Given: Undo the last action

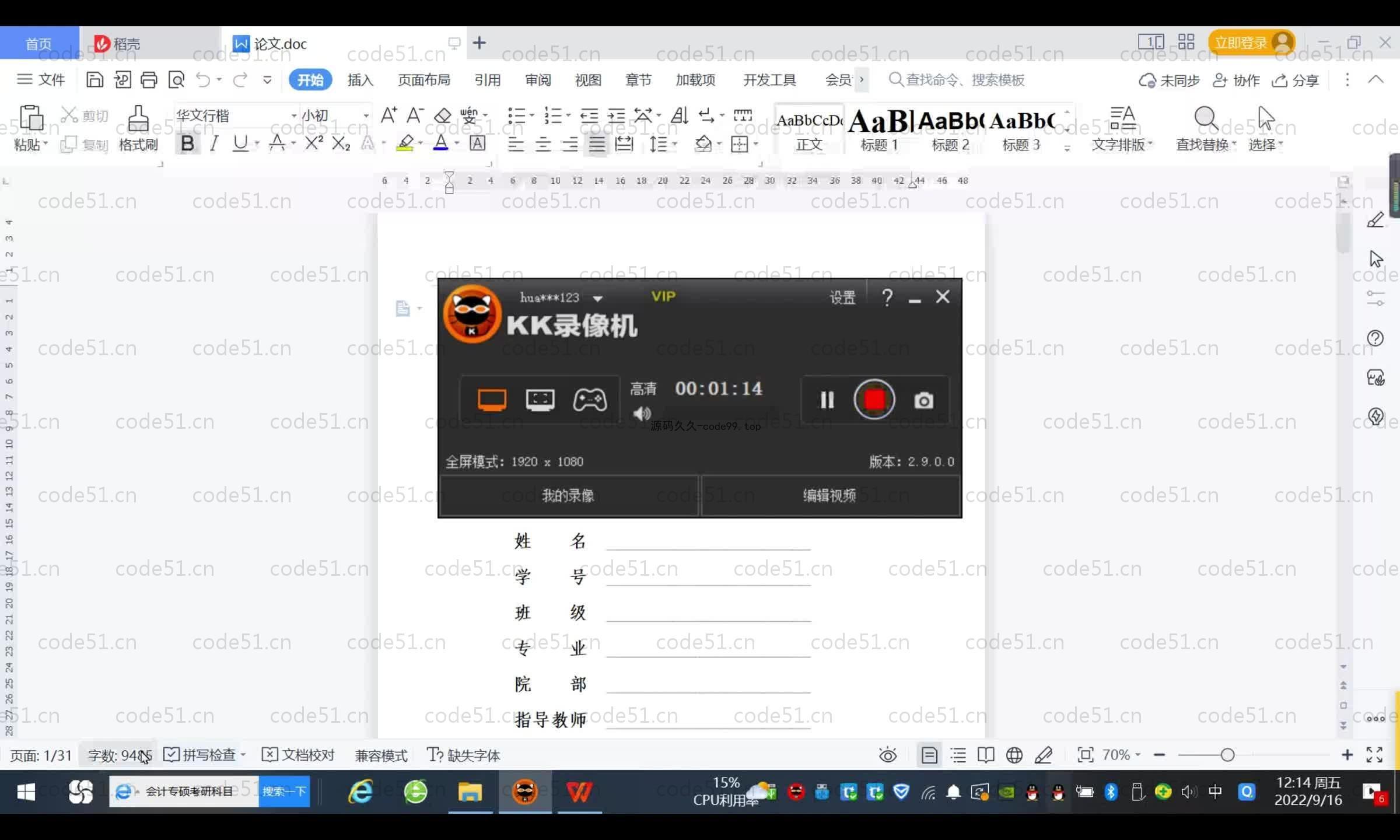Looking at the screenshot, I should [202, 80].
